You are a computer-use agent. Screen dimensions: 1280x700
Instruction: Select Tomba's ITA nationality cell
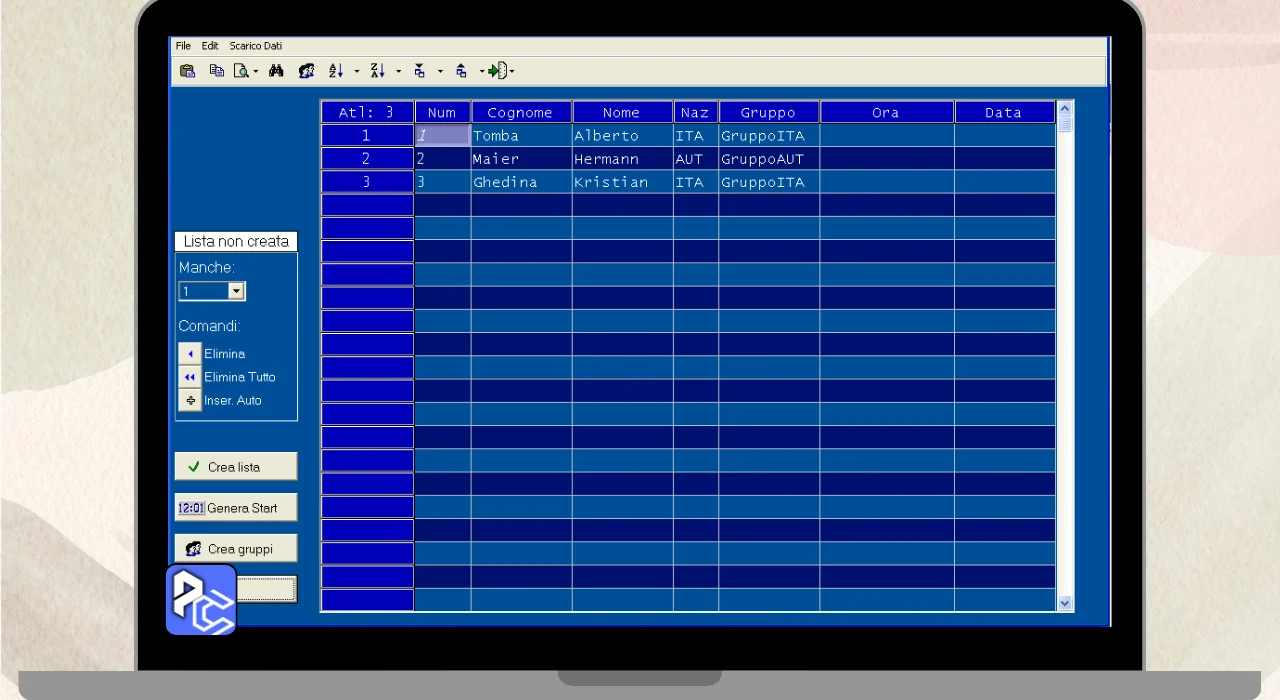695,135
